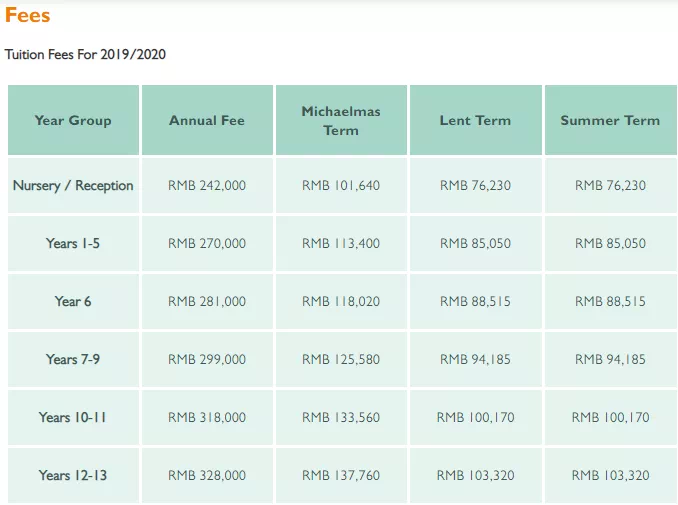Viewport: 678px width, 505px height.
Task: Click the Year 6 row label
Action: coord(73,301)
